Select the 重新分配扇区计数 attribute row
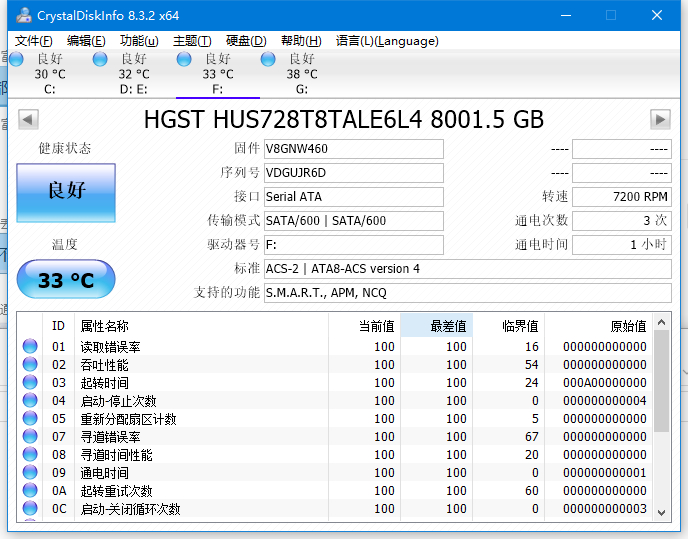Image resolution: width=688 pixels, height=539 pixels. click(x=335, y=418)
